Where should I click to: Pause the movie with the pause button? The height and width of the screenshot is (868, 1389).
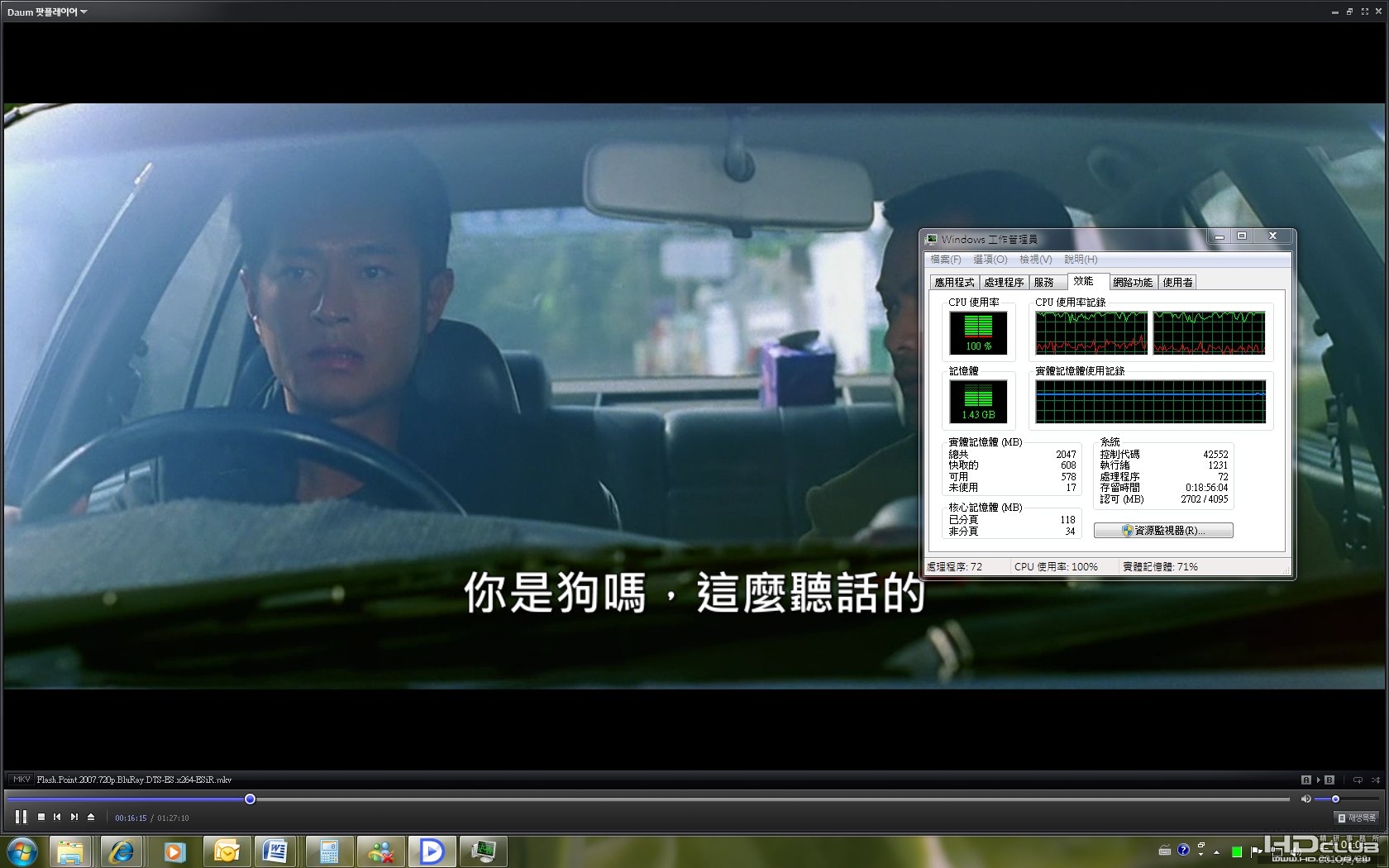[21, 817]
